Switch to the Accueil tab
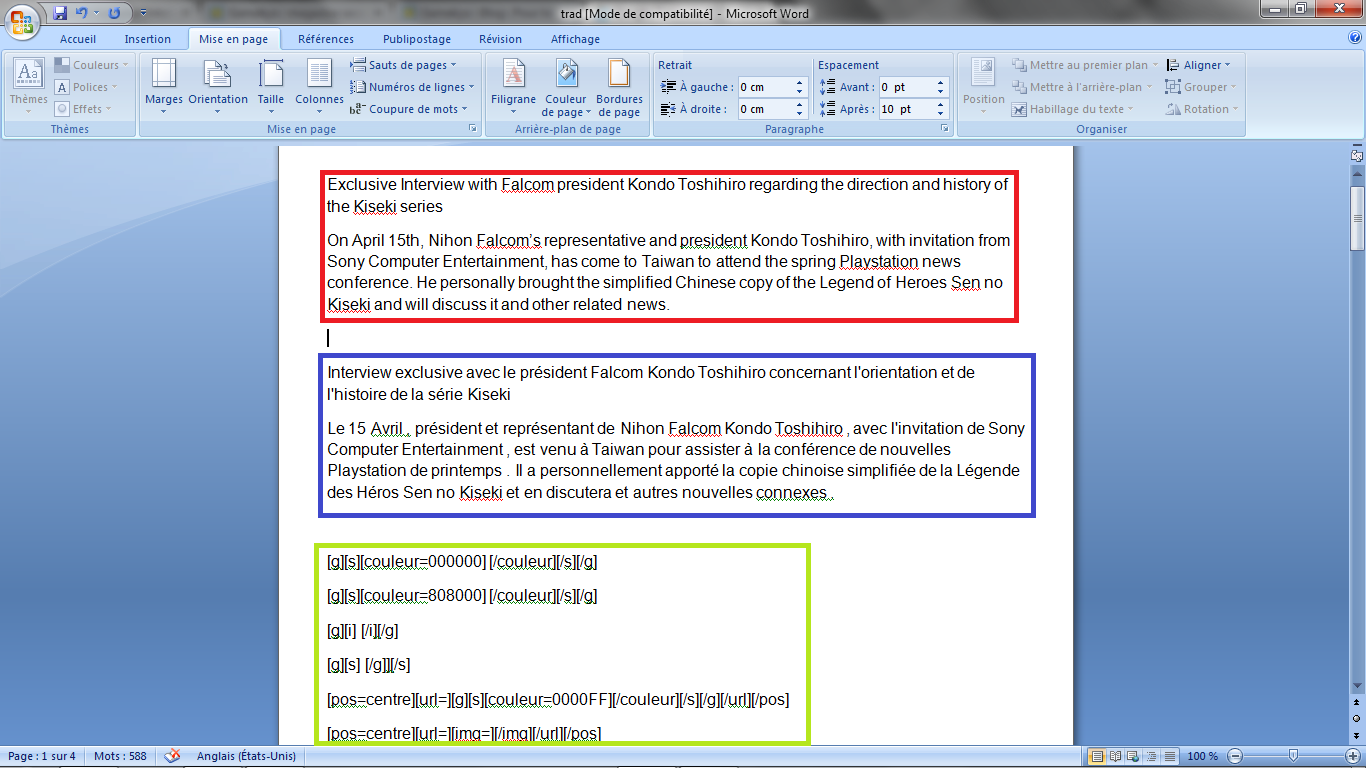 tap(78, 39)
